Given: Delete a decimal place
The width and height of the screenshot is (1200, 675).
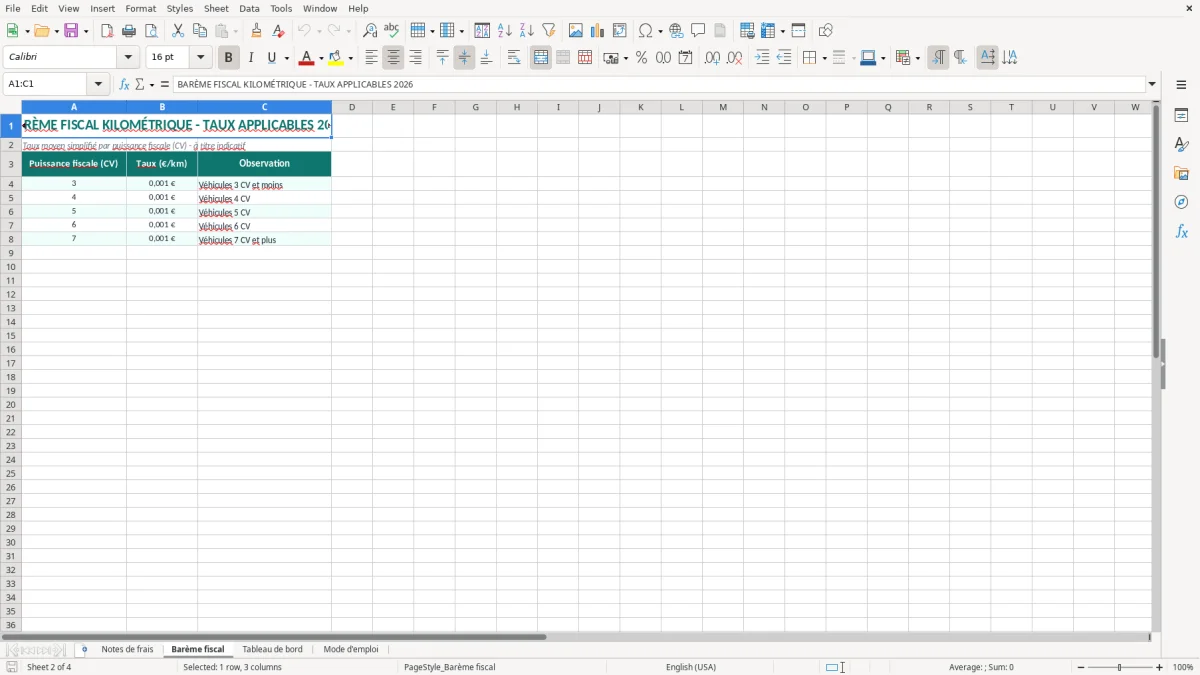Looking at the screenshot, I should [735, 58].
